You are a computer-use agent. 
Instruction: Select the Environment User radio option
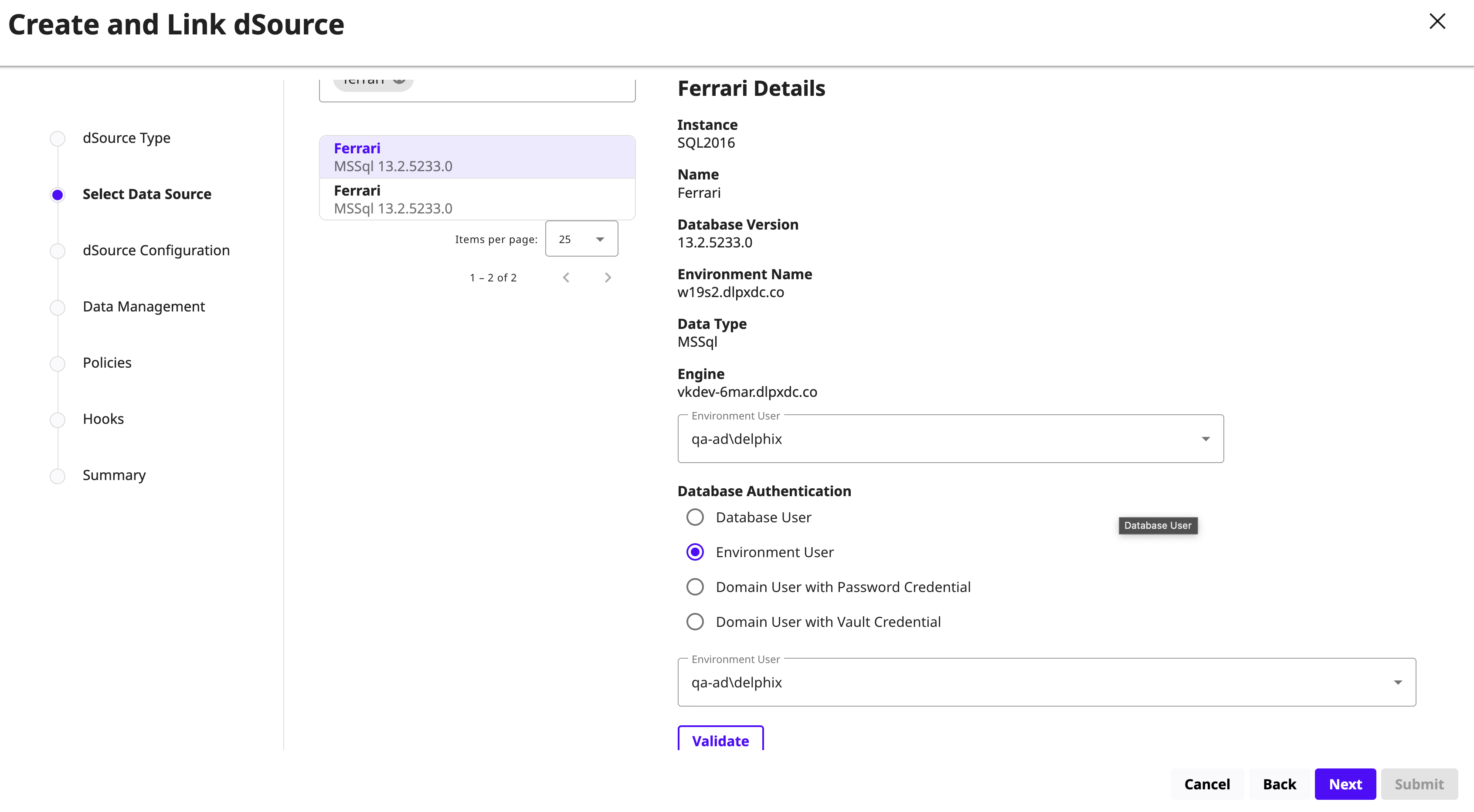pyautogui.click(x=695, y=552)
